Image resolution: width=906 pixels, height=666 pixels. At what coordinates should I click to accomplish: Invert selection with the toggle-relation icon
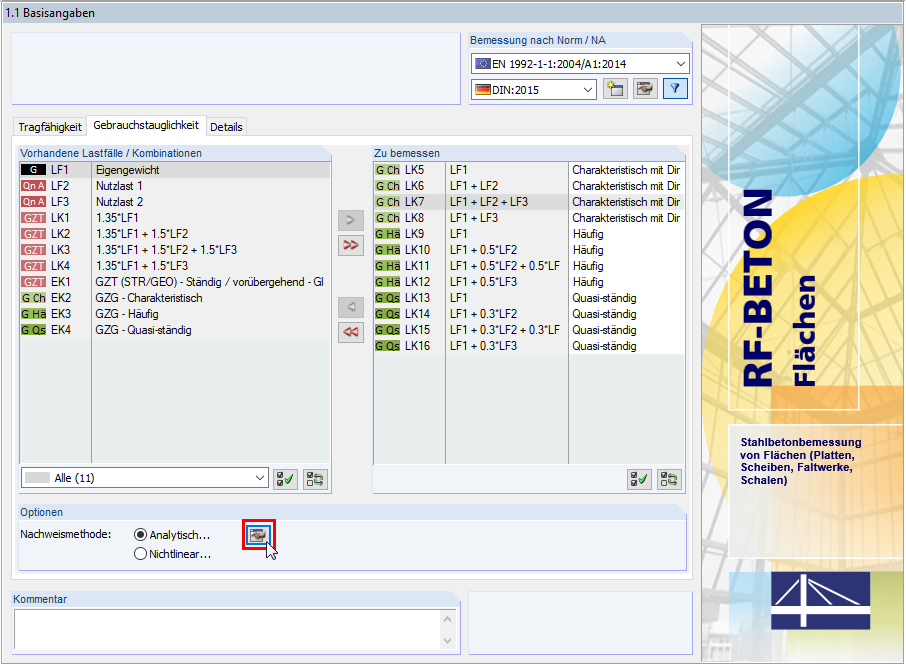314,479
